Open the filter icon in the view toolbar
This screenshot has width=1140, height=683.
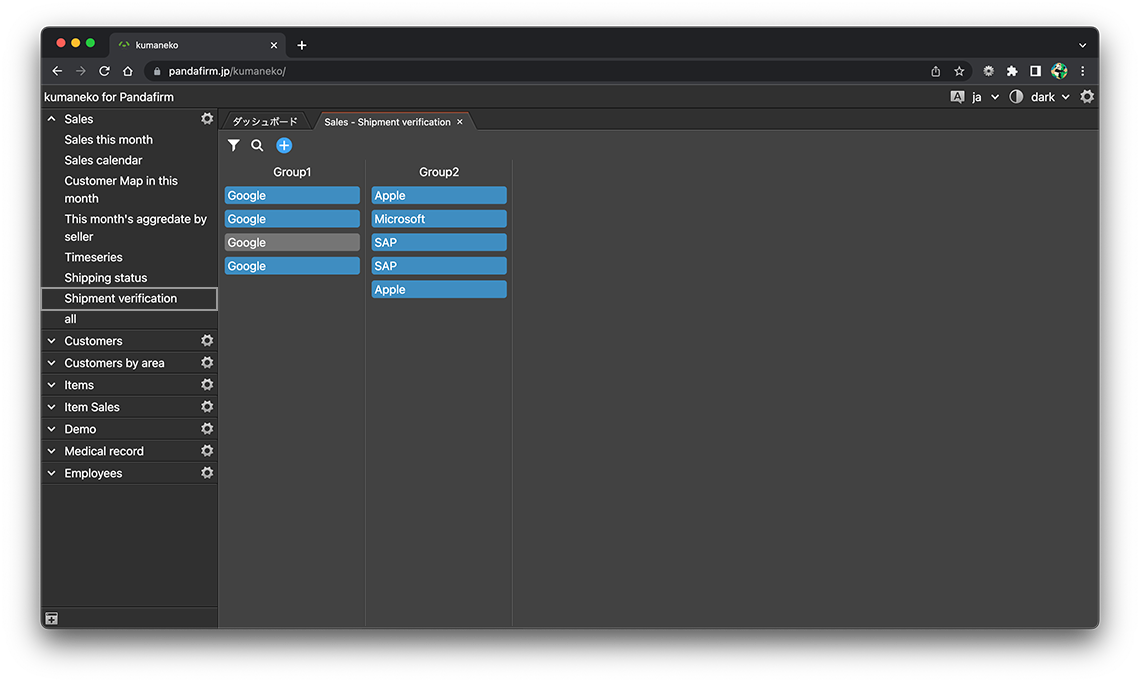tap(233, 145)
